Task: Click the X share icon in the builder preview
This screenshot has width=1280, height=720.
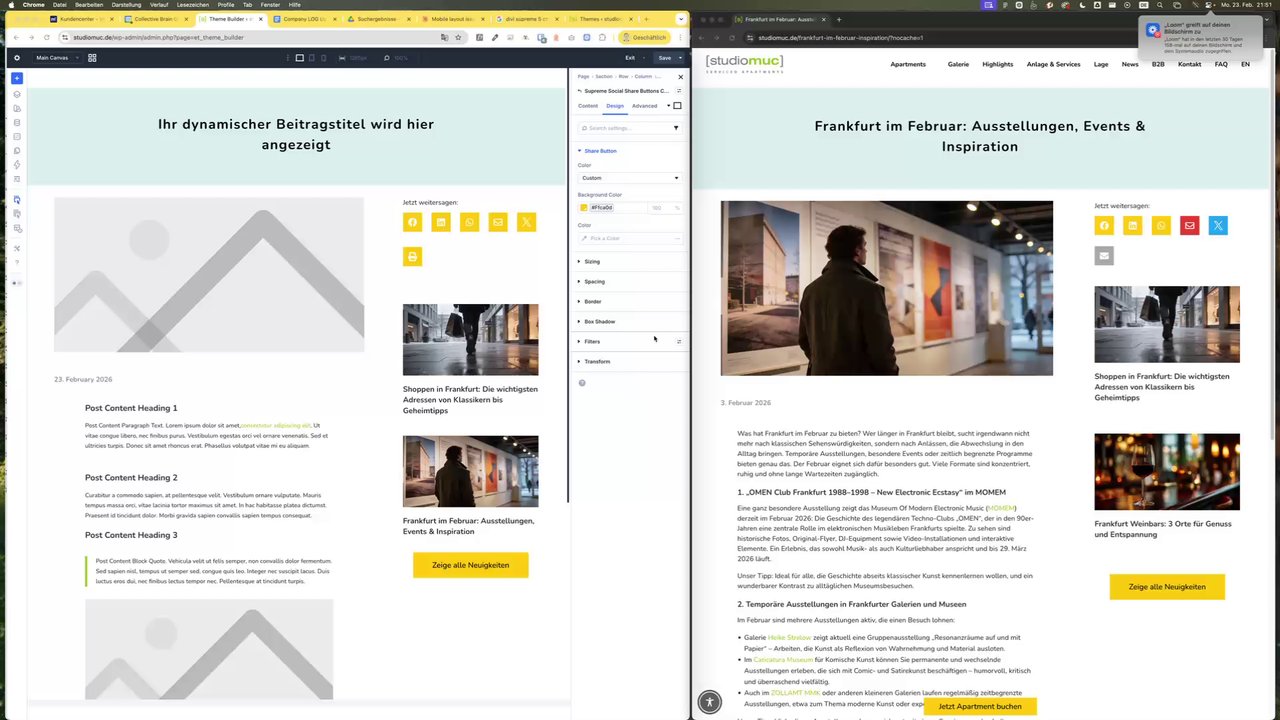Action: [526, 223]
